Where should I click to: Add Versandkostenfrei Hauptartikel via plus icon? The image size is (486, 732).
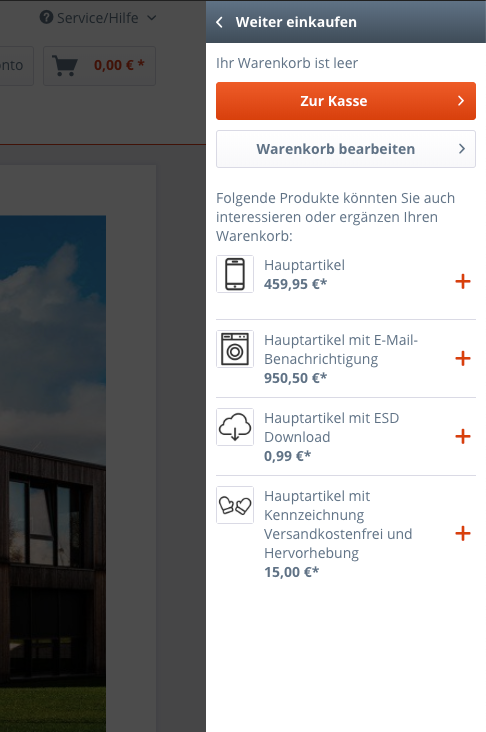(x=463, y=533)
